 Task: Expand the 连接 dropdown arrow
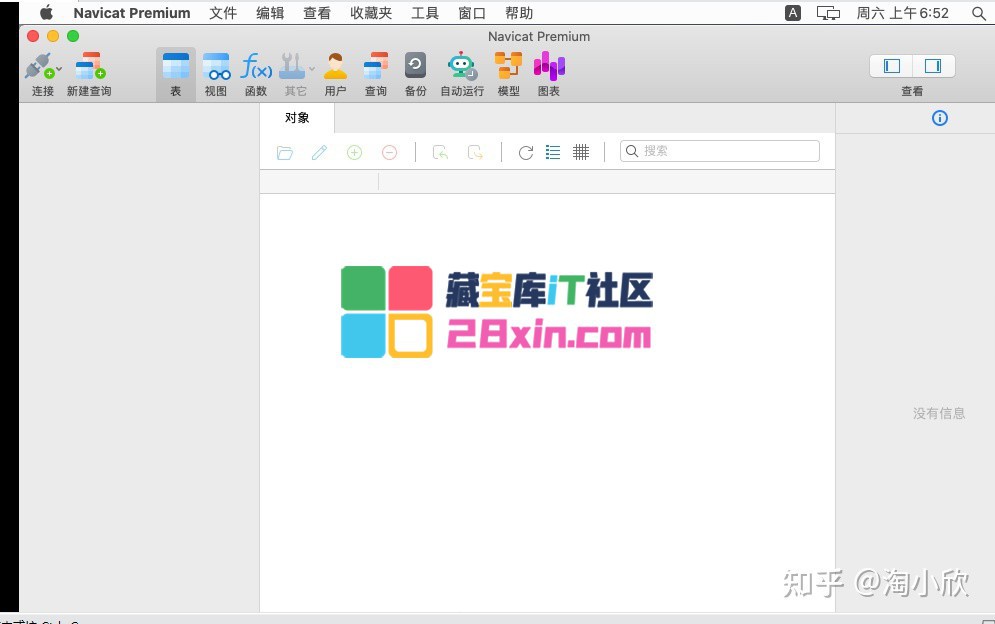point(59,68)
